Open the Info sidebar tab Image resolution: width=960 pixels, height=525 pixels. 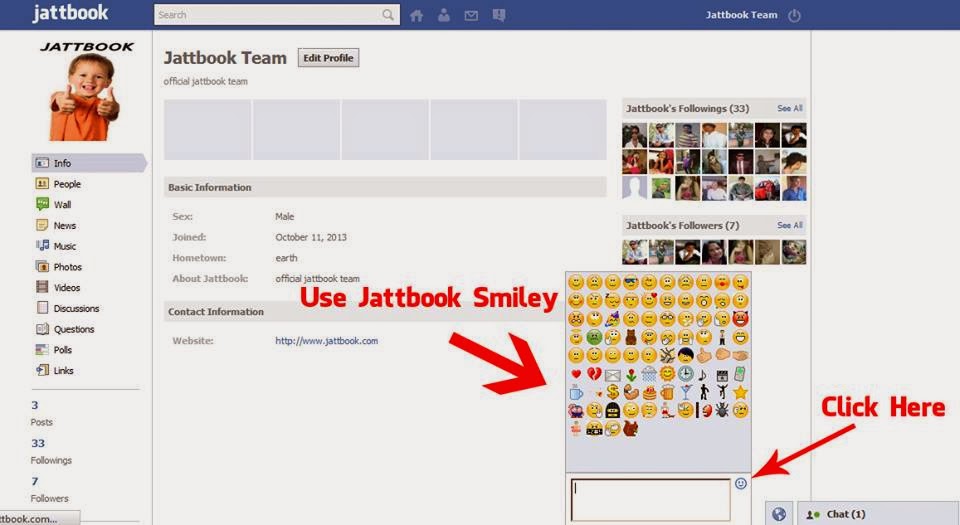89,163
